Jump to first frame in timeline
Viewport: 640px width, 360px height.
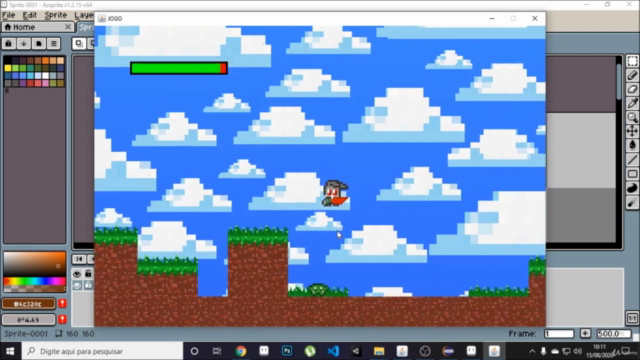[79, 259]
